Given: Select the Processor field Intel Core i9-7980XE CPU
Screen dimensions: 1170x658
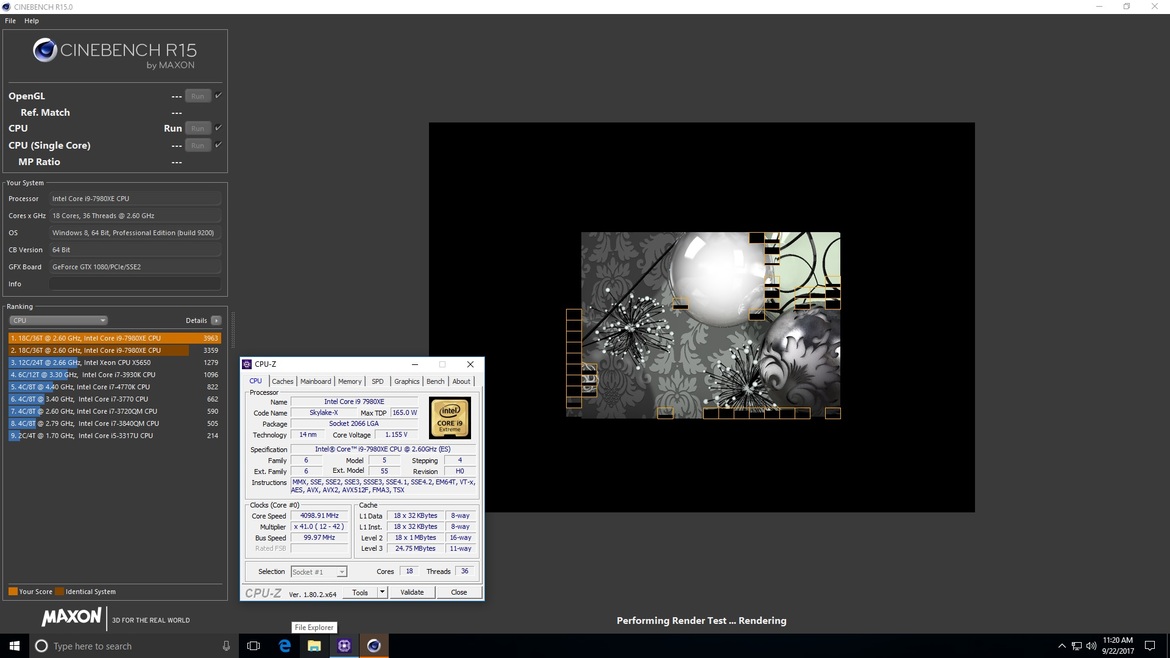Looking at the screenshot, I should point(135,198).
